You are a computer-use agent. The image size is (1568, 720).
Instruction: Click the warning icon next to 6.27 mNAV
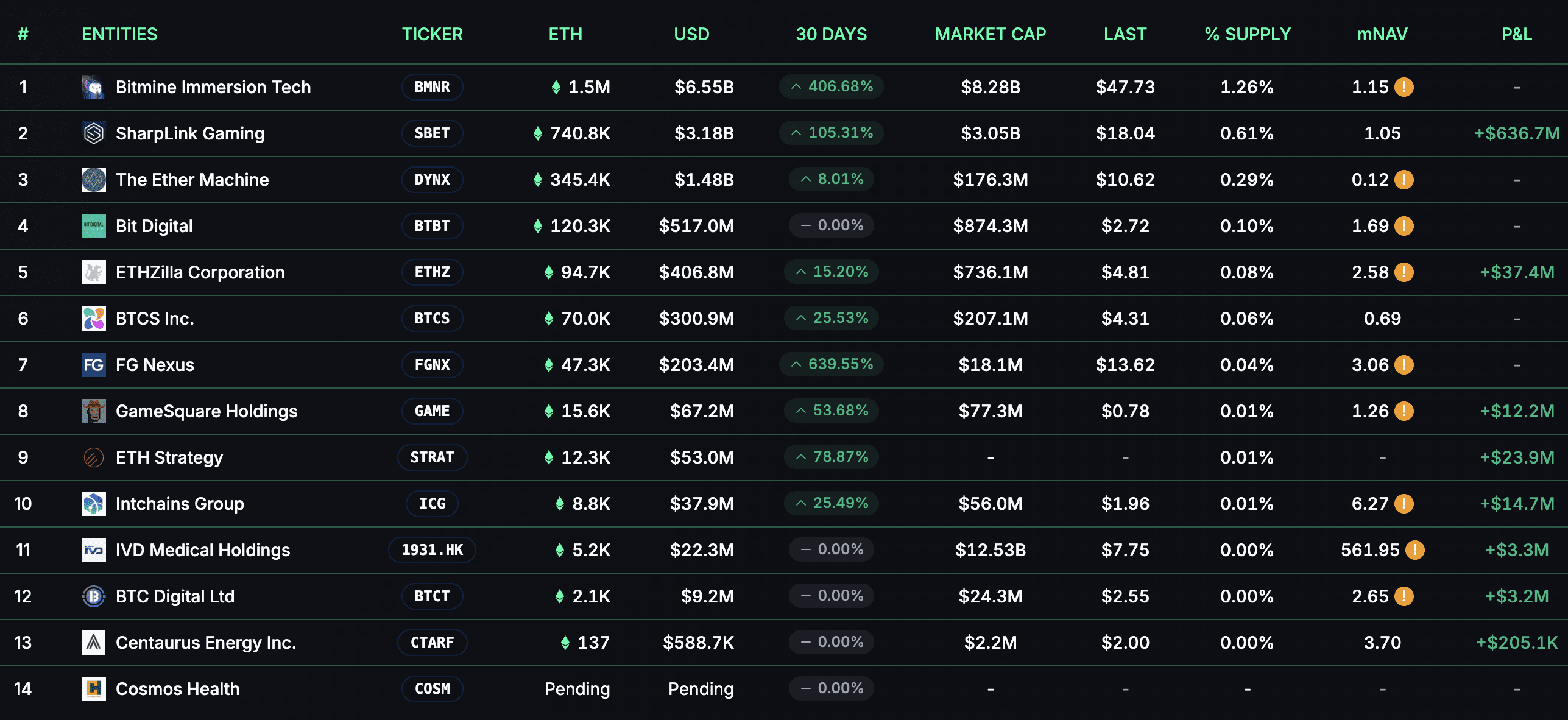point(1404,504)
